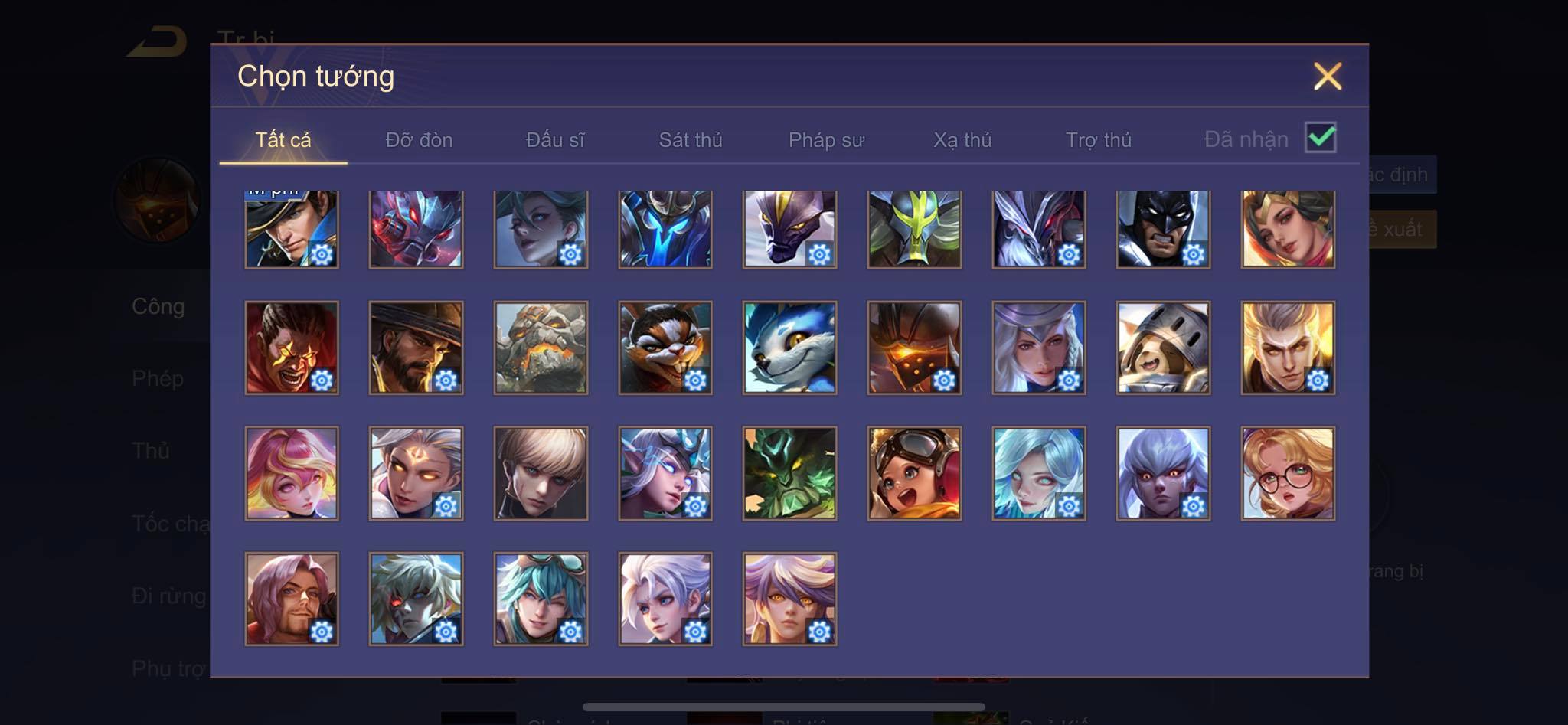Pick the purple panther hero portrait
1568x725 pixels.
(x=789, y=229)
